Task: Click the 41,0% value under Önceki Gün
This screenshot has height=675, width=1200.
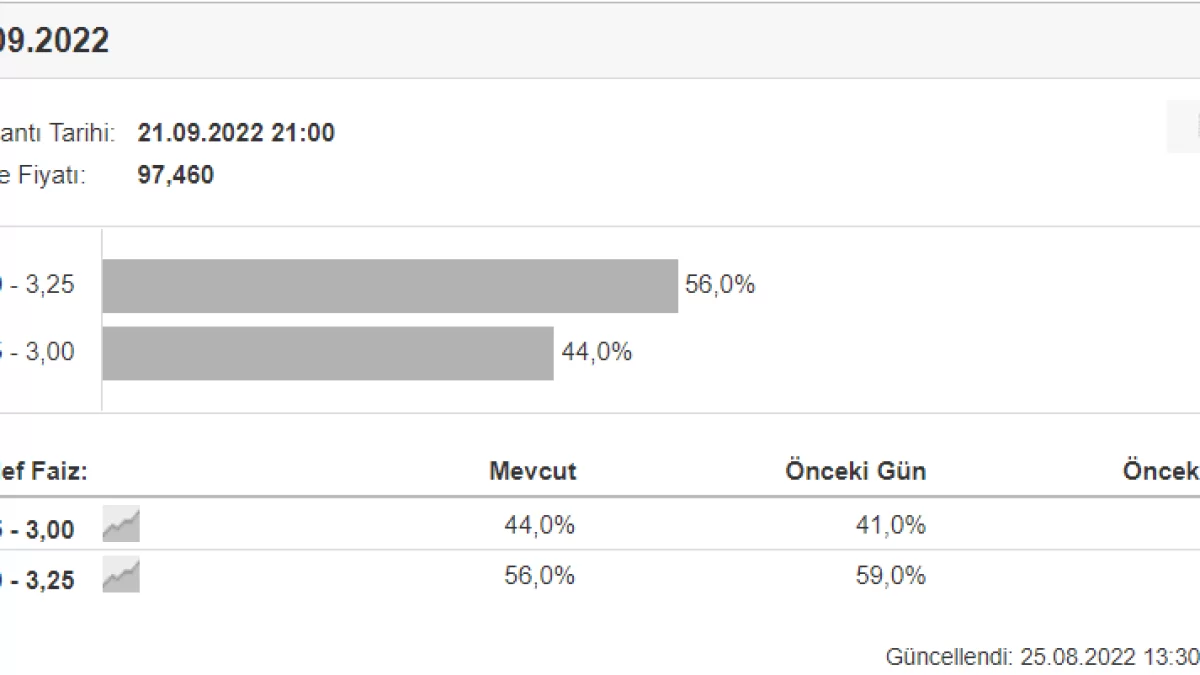Action: (x=891, y=525)
